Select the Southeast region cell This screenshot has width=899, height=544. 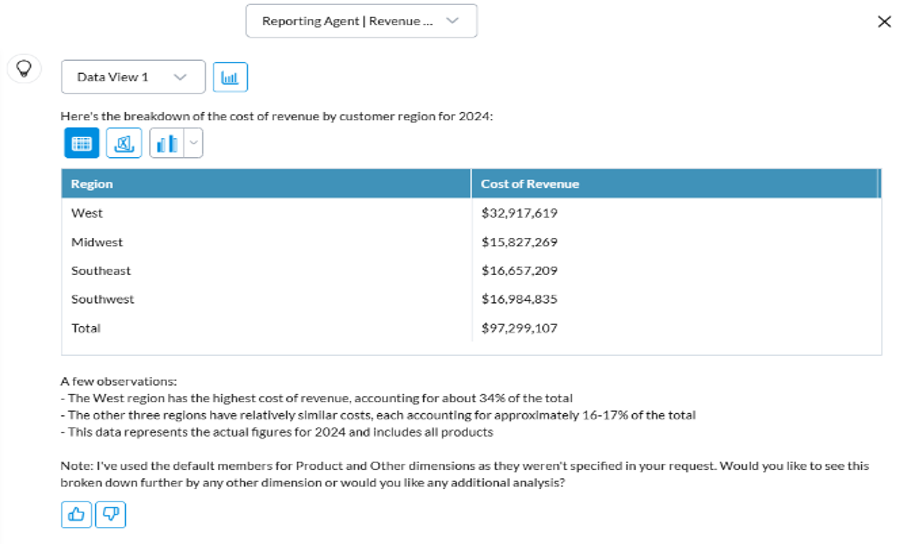coord(101,271)
